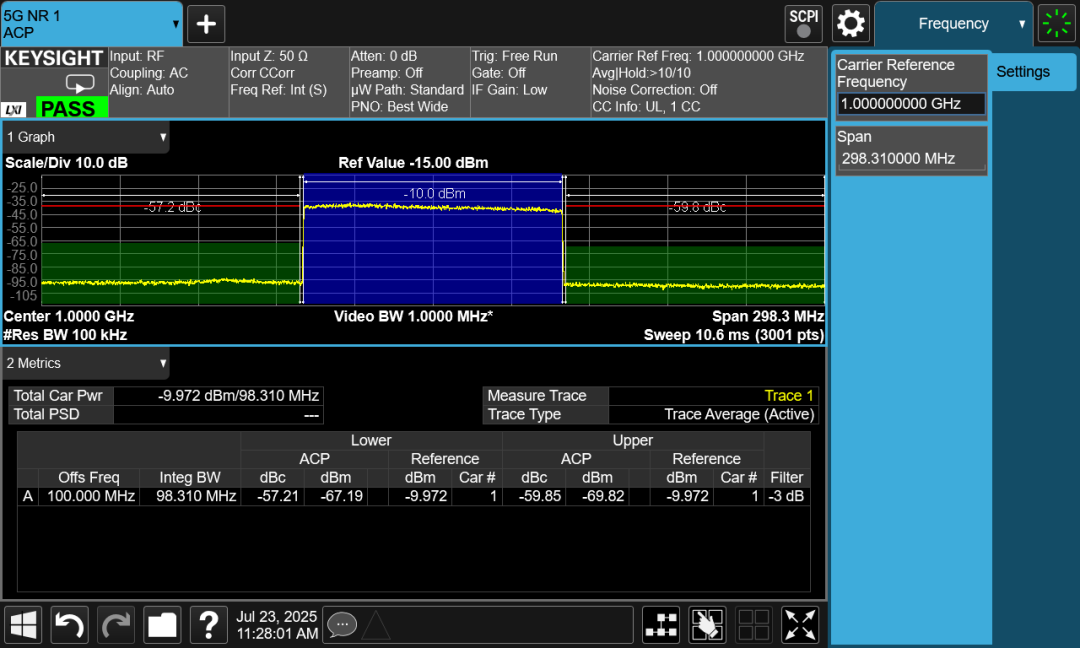Toggle single/continuous sweep icon under the Keysight logo

point(78,84)
